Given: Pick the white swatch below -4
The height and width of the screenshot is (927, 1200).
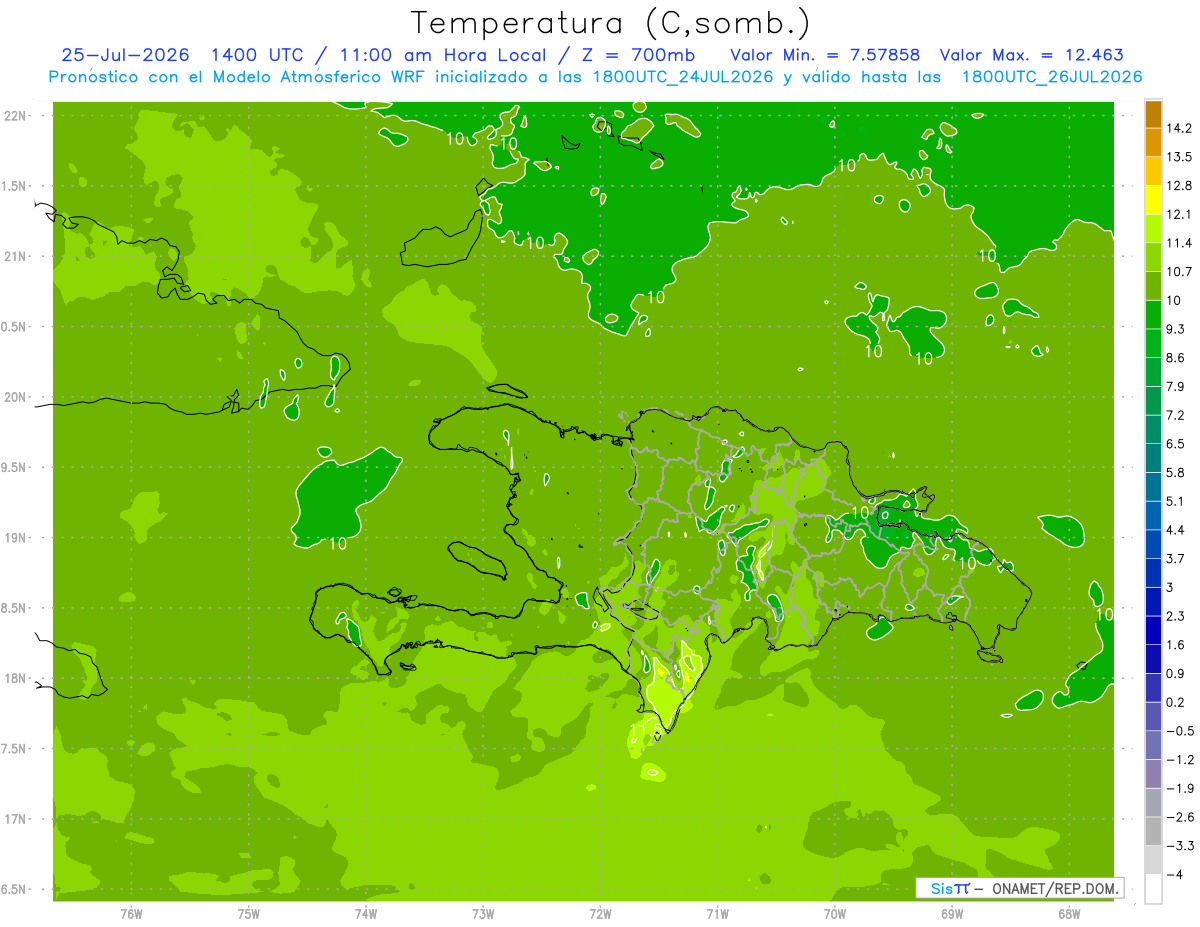Looking at the screenshot, I should [x=1153, y=889].
